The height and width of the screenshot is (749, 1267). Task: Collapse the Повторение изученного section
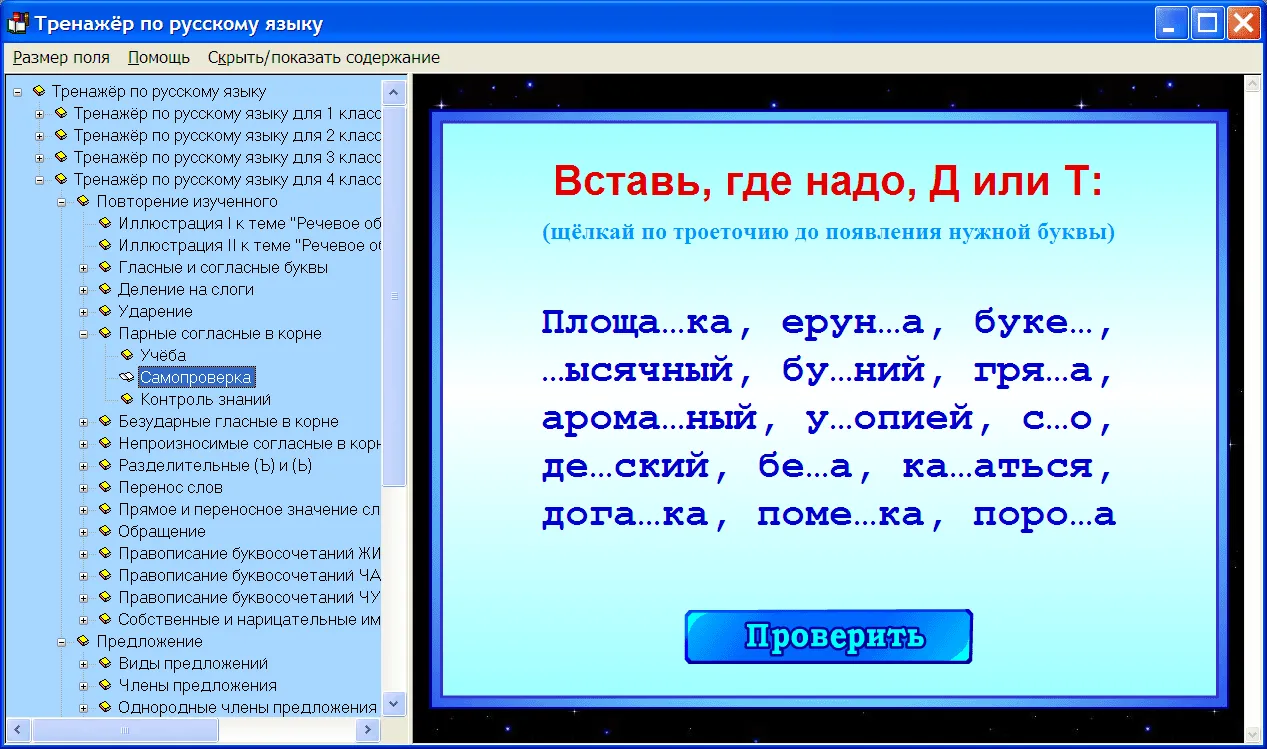(62, 202)
